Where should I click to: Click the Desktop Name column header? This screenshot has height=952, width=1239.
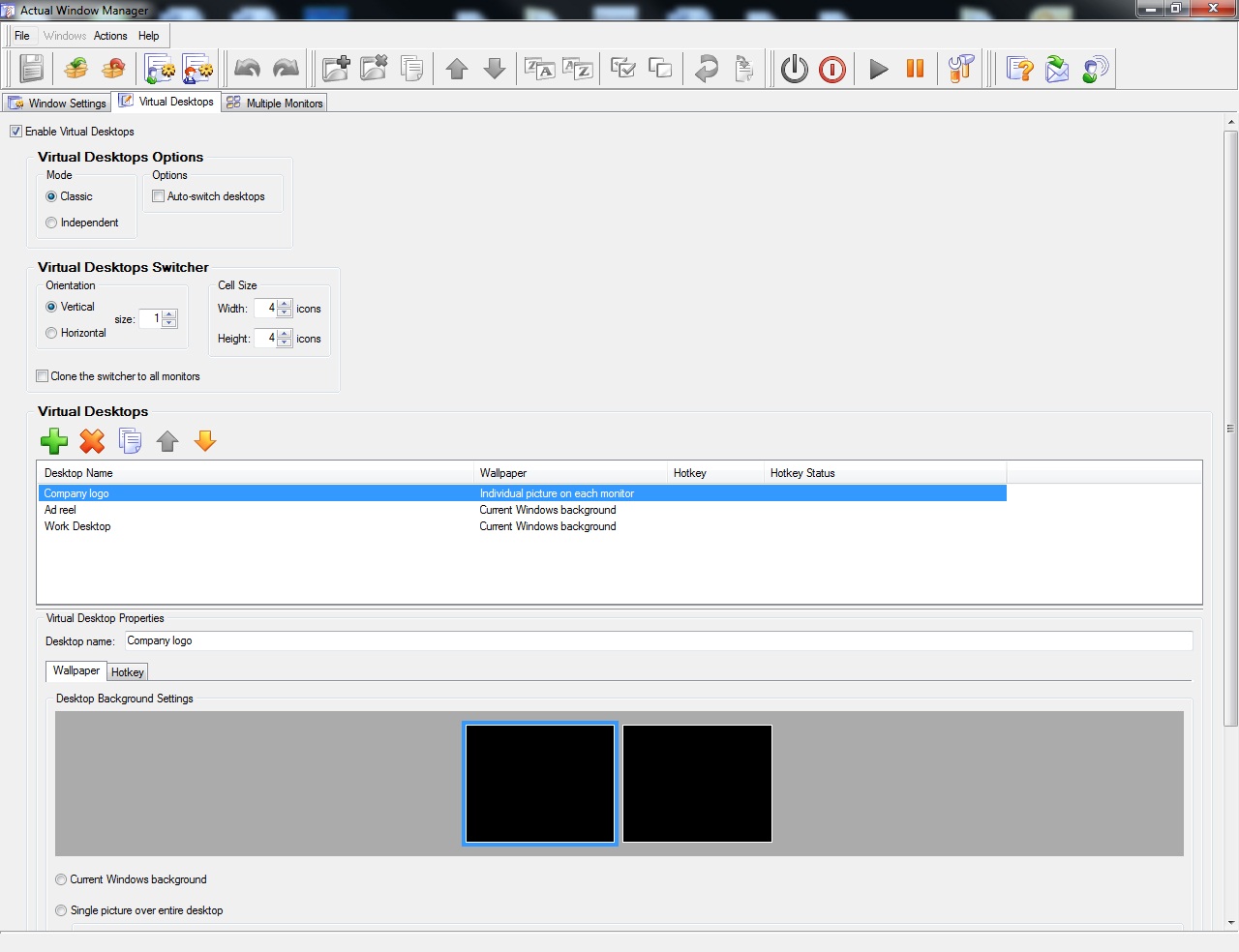tap(256, 473)
